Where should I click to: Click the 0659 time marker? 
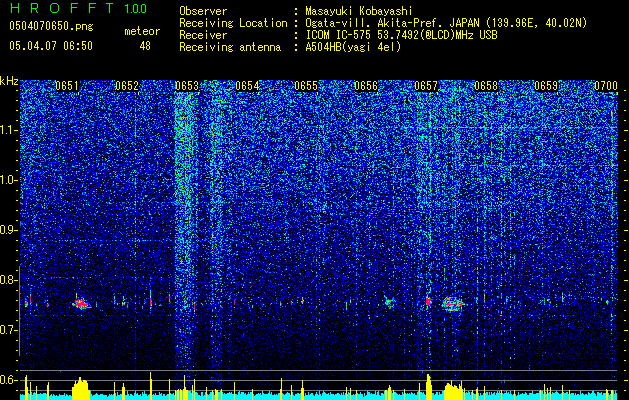[546, 86]
